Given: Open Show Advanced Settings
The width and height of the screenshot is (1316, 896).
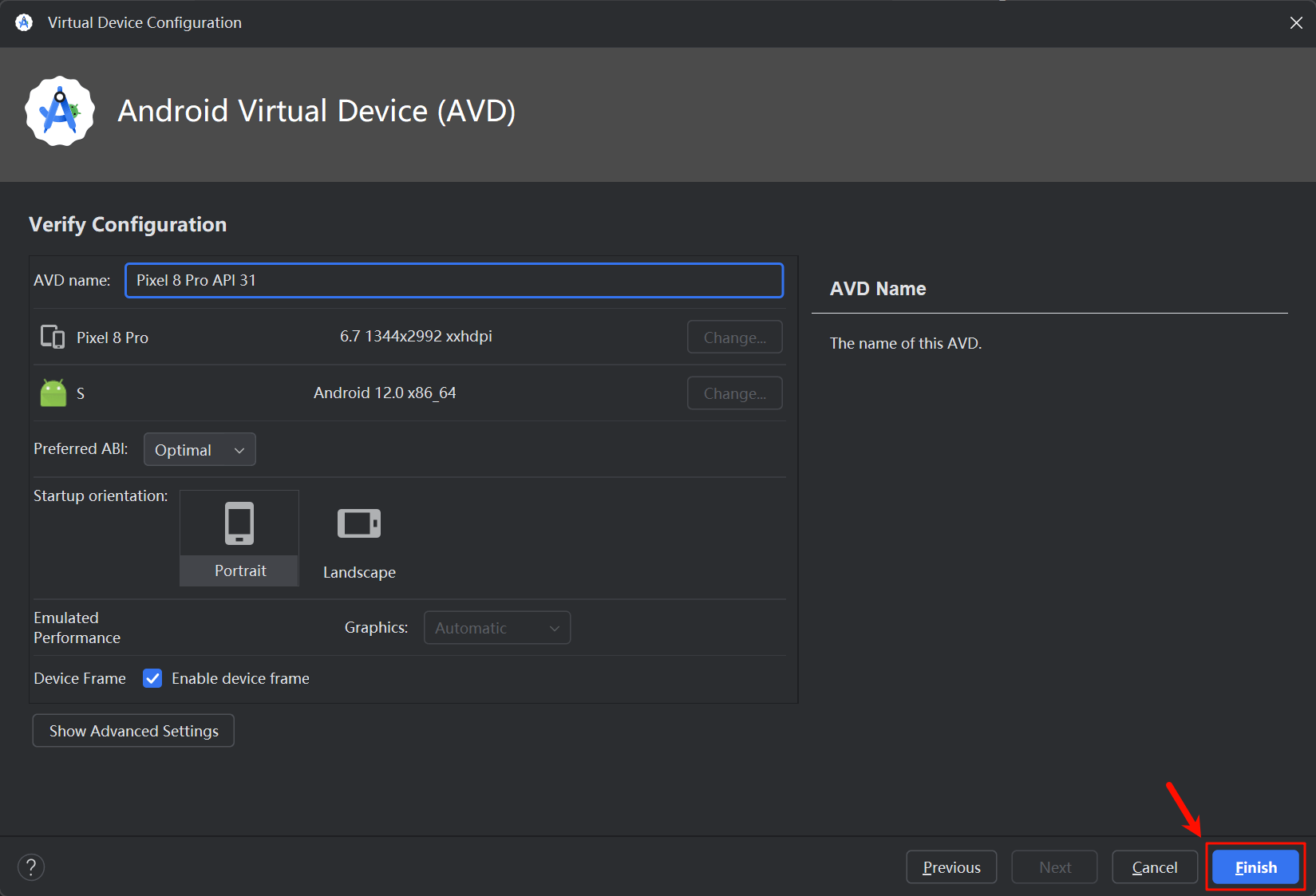Looking at the screenshot, I should click(x=133, y=731).
